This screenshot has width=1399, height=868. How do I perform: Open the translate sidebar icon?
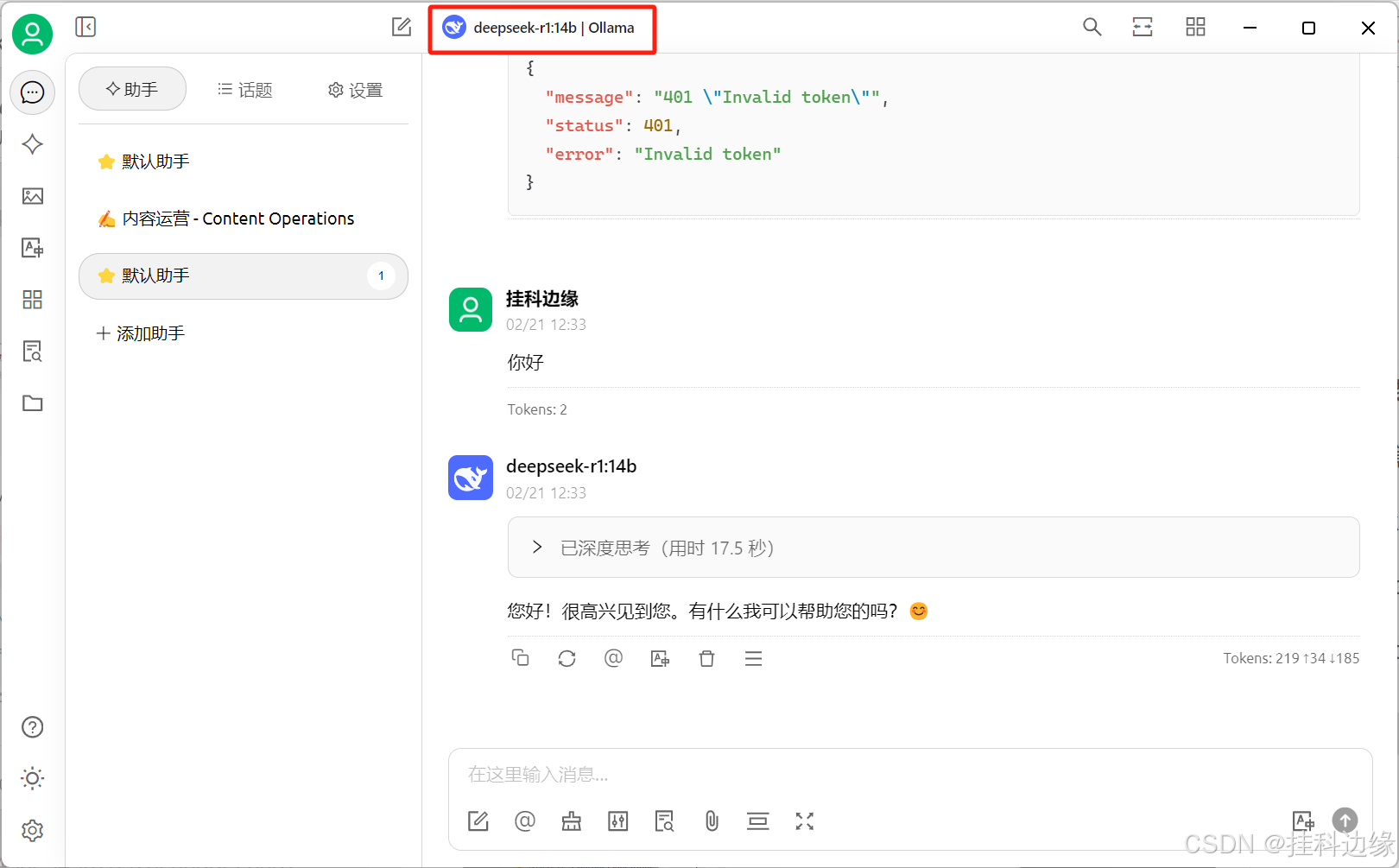(33, 248)
